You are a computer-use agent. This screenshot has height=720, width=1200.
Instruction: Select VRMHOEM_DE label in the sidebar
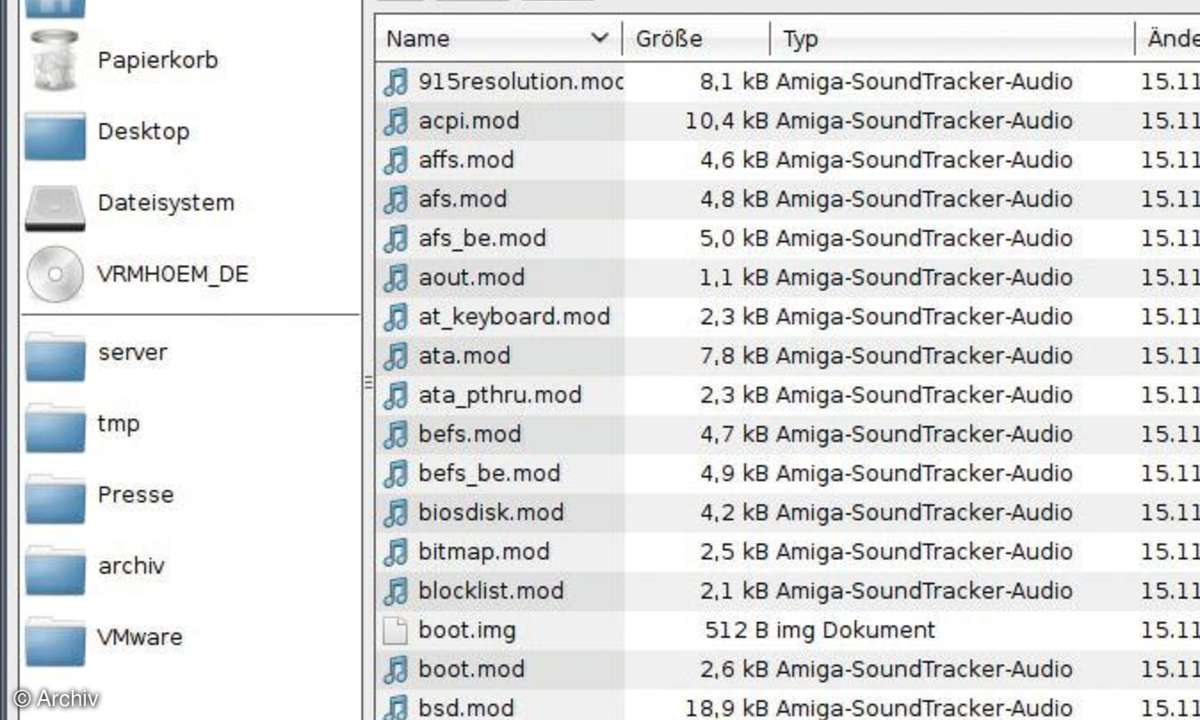click(173, 274)
